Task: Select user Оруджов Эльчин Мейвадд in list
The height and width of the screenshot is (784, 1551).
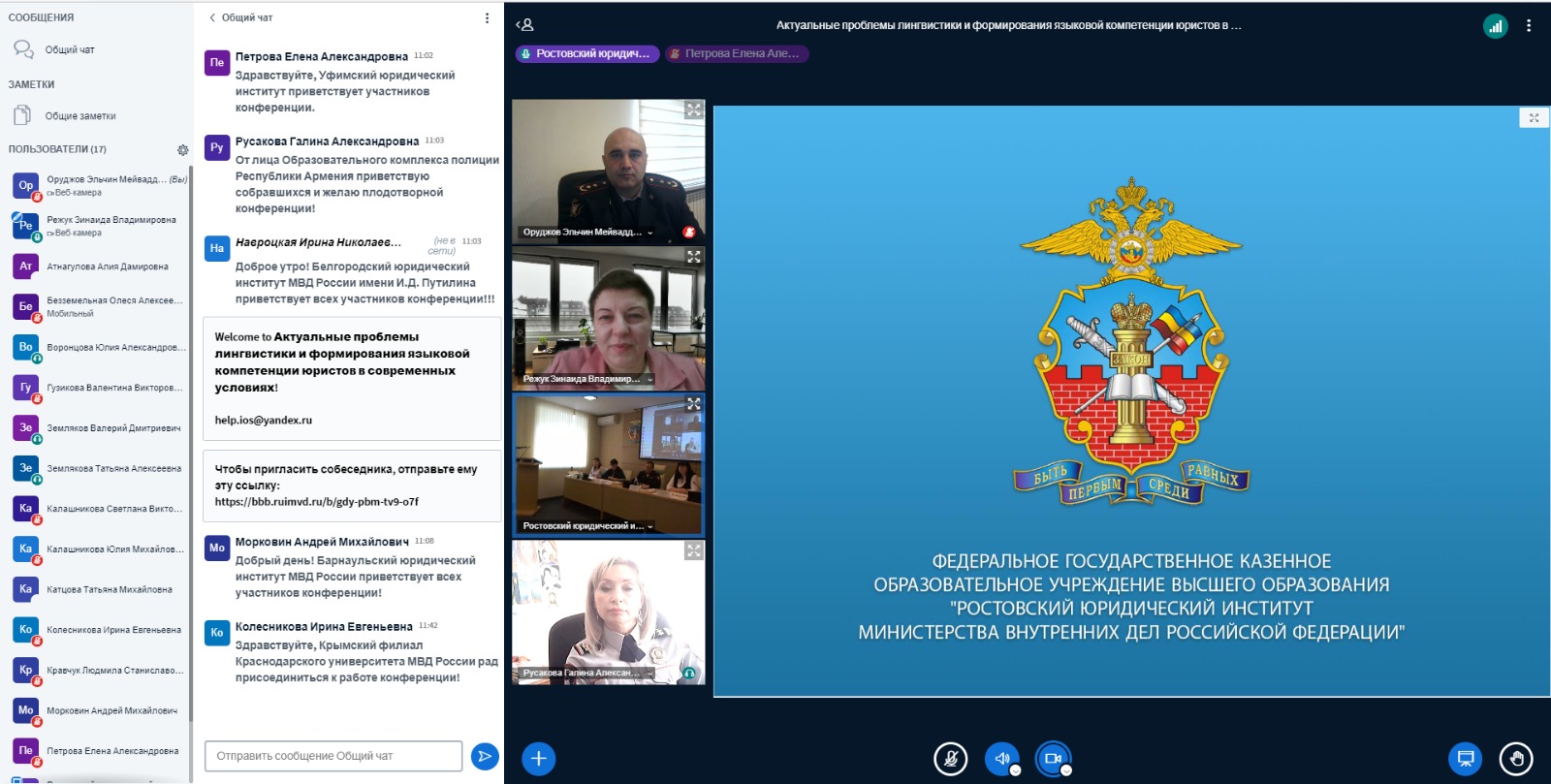Action: point(97,185)
